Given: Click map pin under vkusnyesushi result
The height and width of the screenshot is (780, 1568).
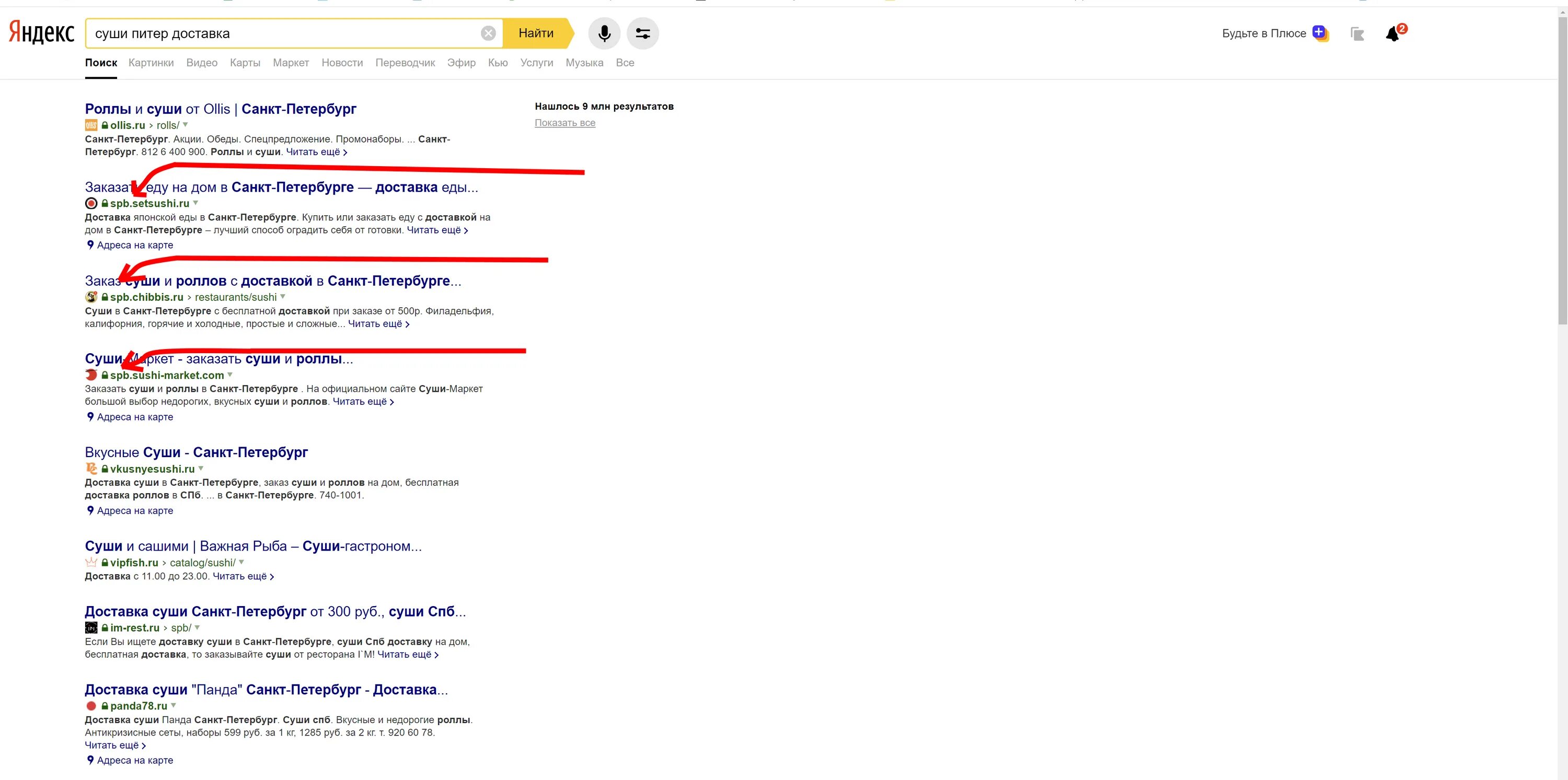Looking at the screenshot, I should pos(90,510).
